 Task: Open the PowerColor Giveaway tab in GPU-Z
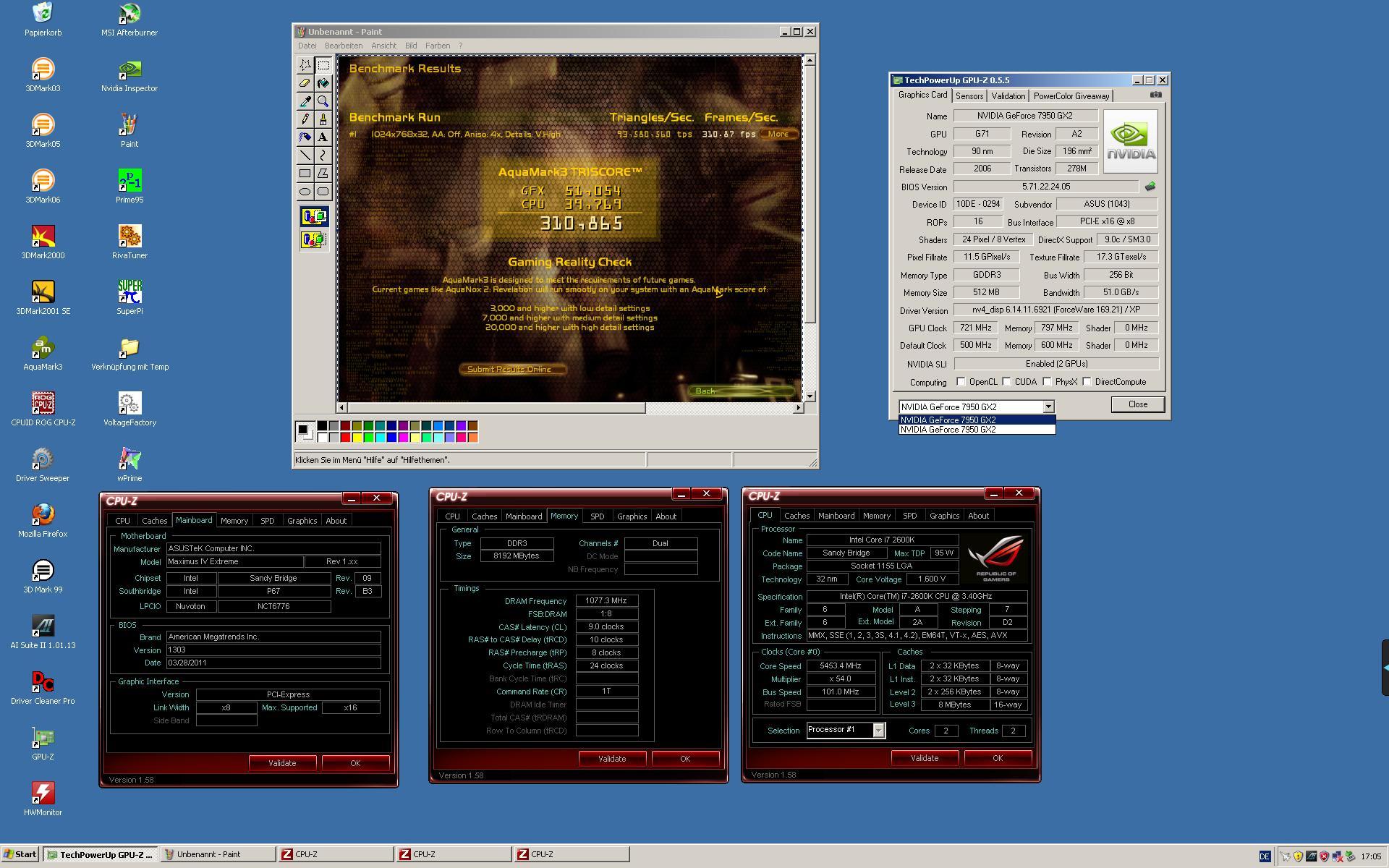1071,96
